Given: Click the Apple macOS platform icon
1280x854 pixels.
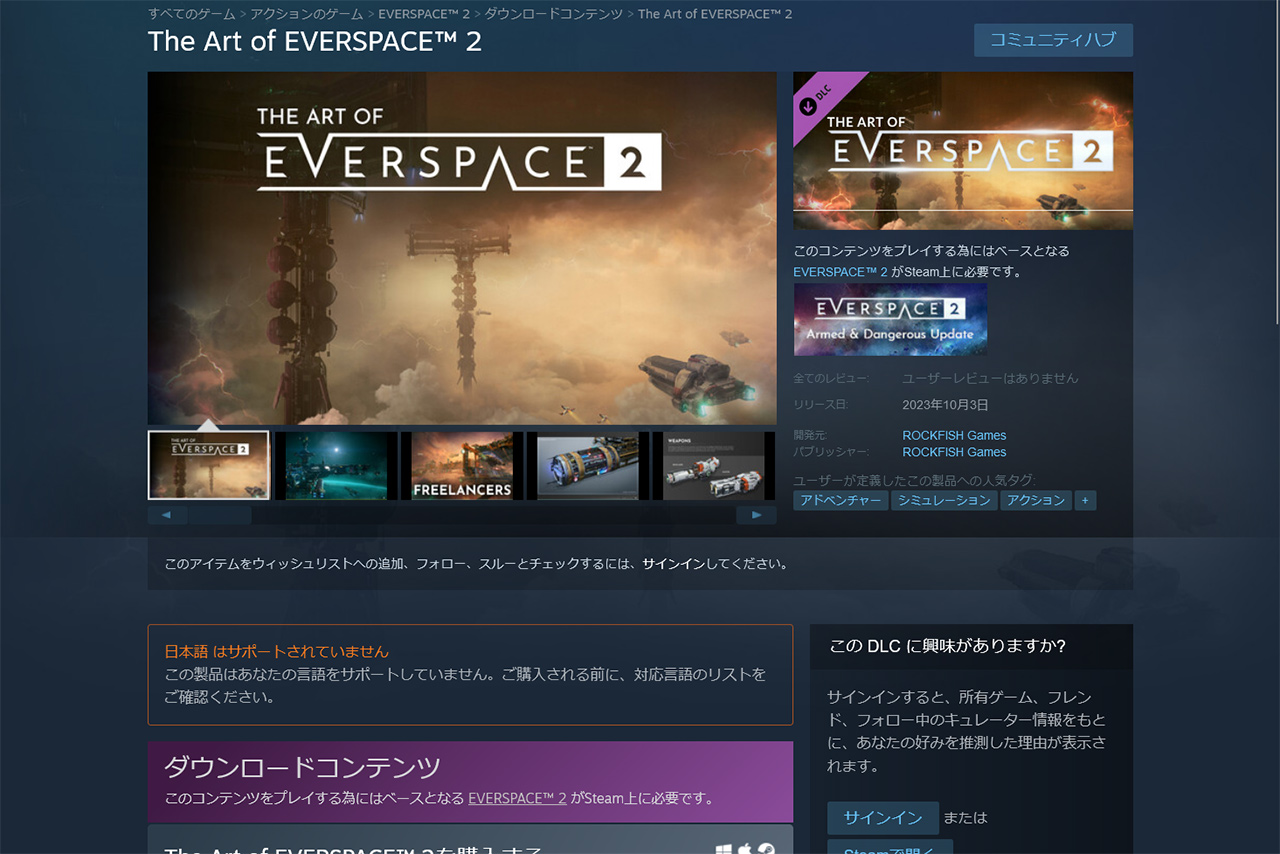Looking at the screenshot, I should click(745, 849).
